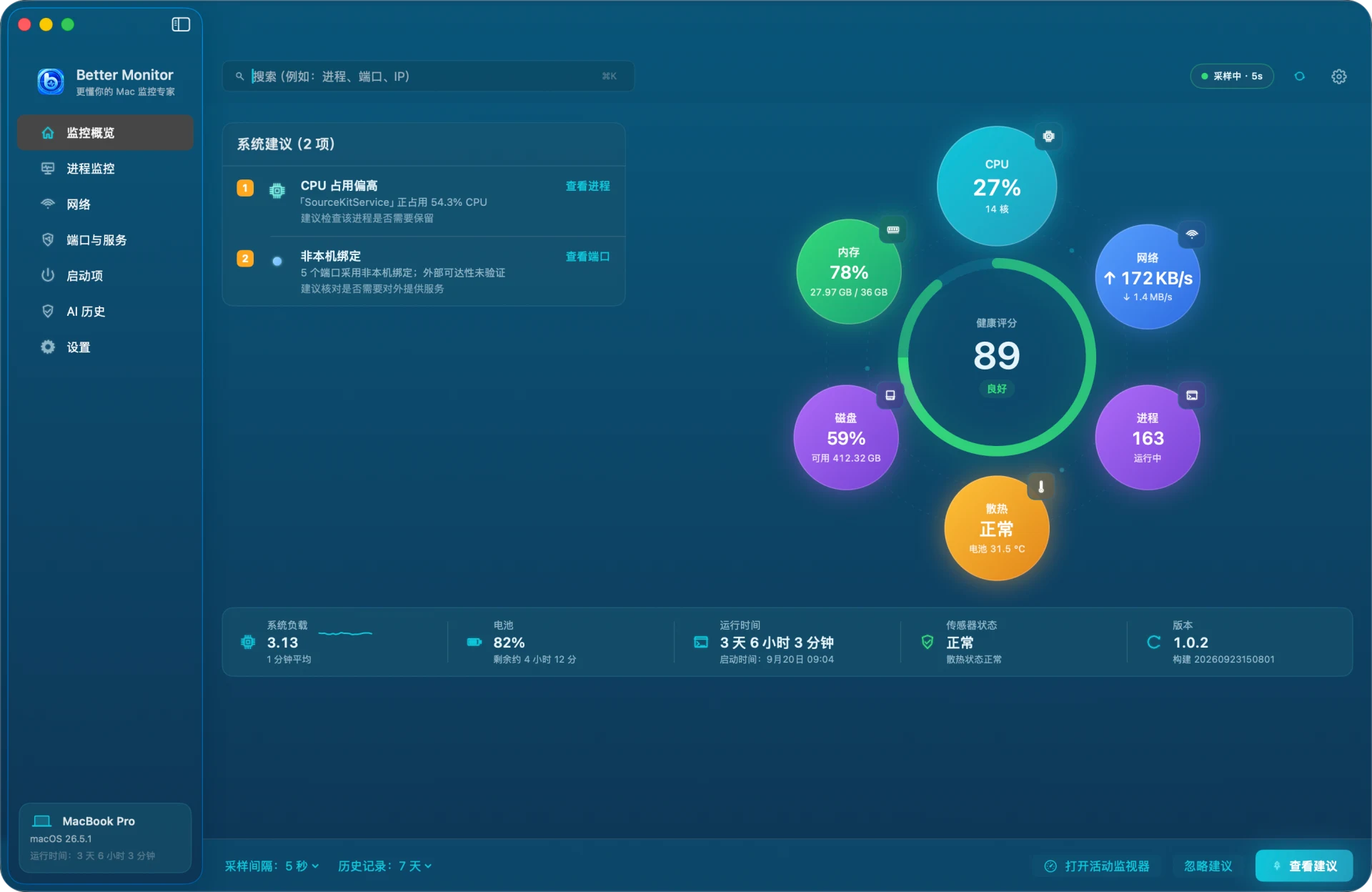
Task: Open 端口与服务 sidebar item
Action: (105, 240)
